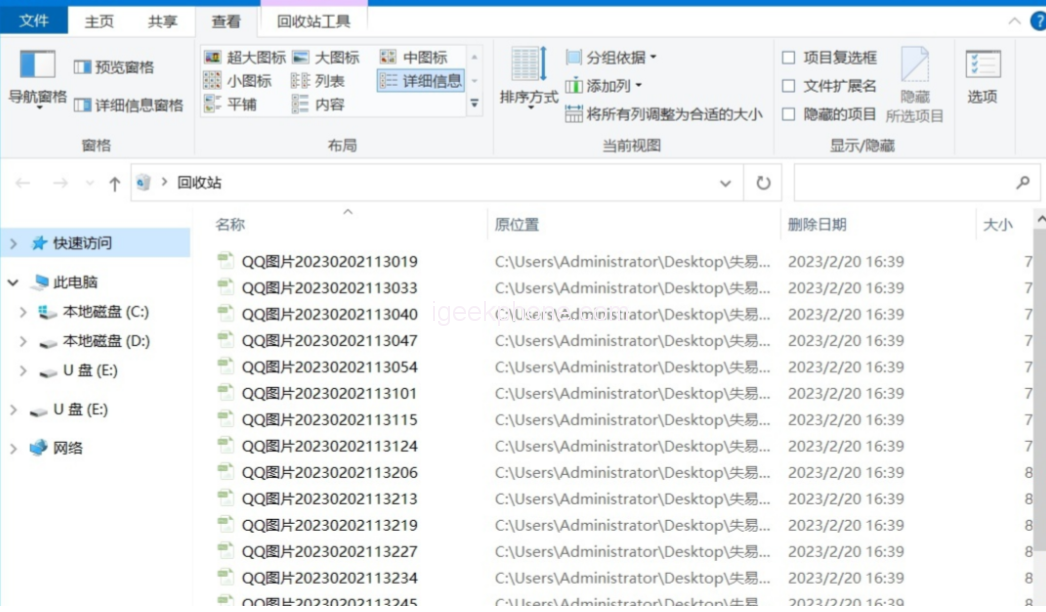1046x612 pixels.
Task: Click the 导航窗格 navigation pane icon
Action: [37, 66]
